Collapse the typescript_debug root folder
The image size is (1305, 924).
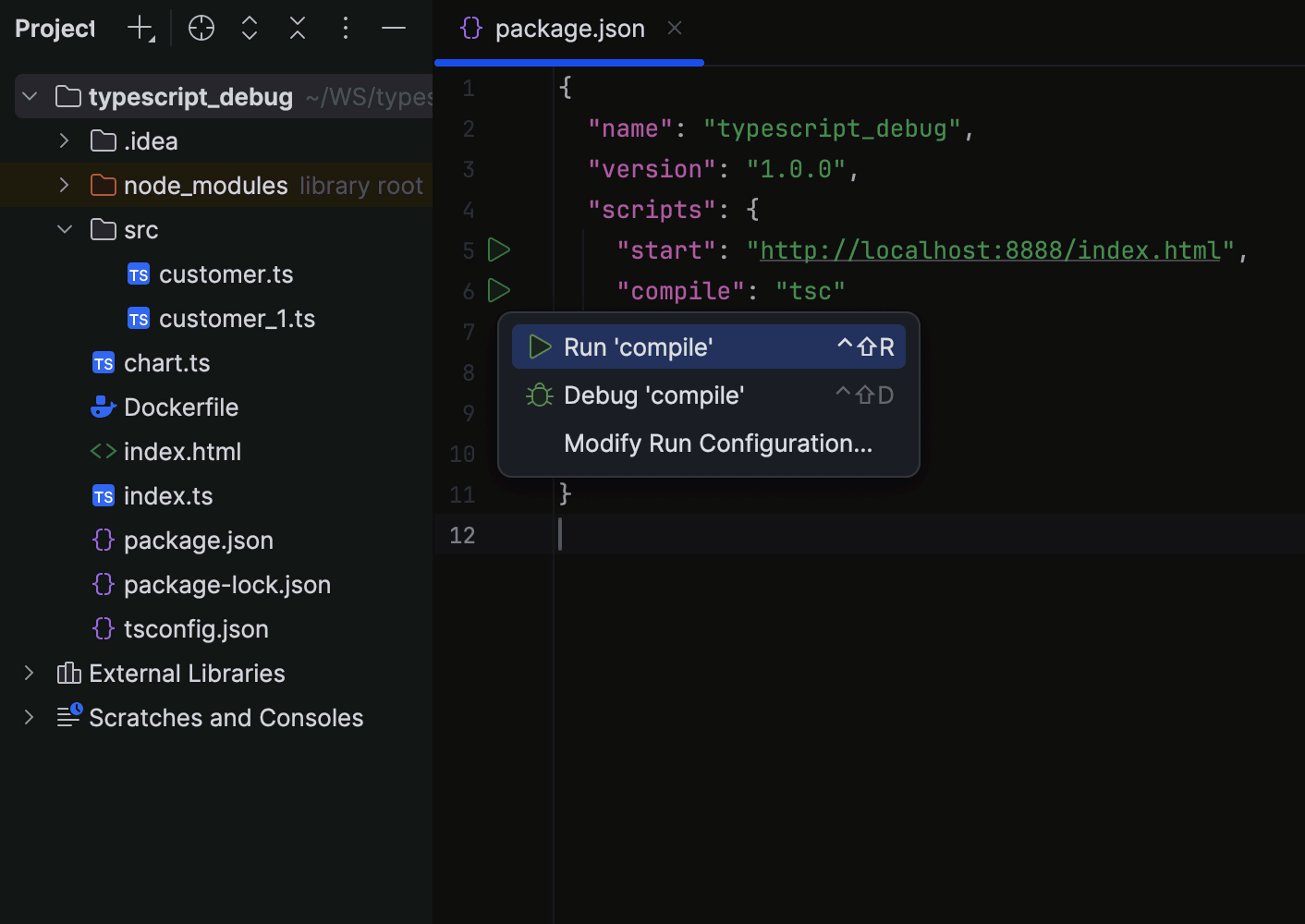30,96
